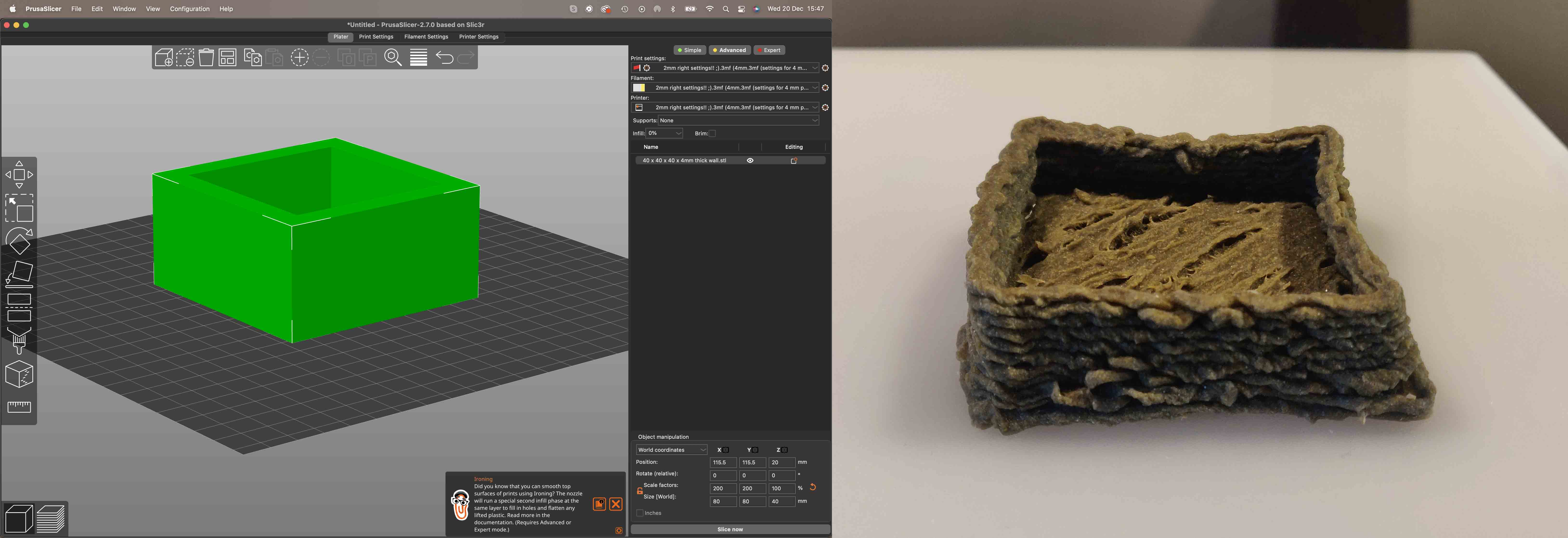The image size is (1568, 538).
Task: Switch to the Plater tab
Action: [341, 37]
